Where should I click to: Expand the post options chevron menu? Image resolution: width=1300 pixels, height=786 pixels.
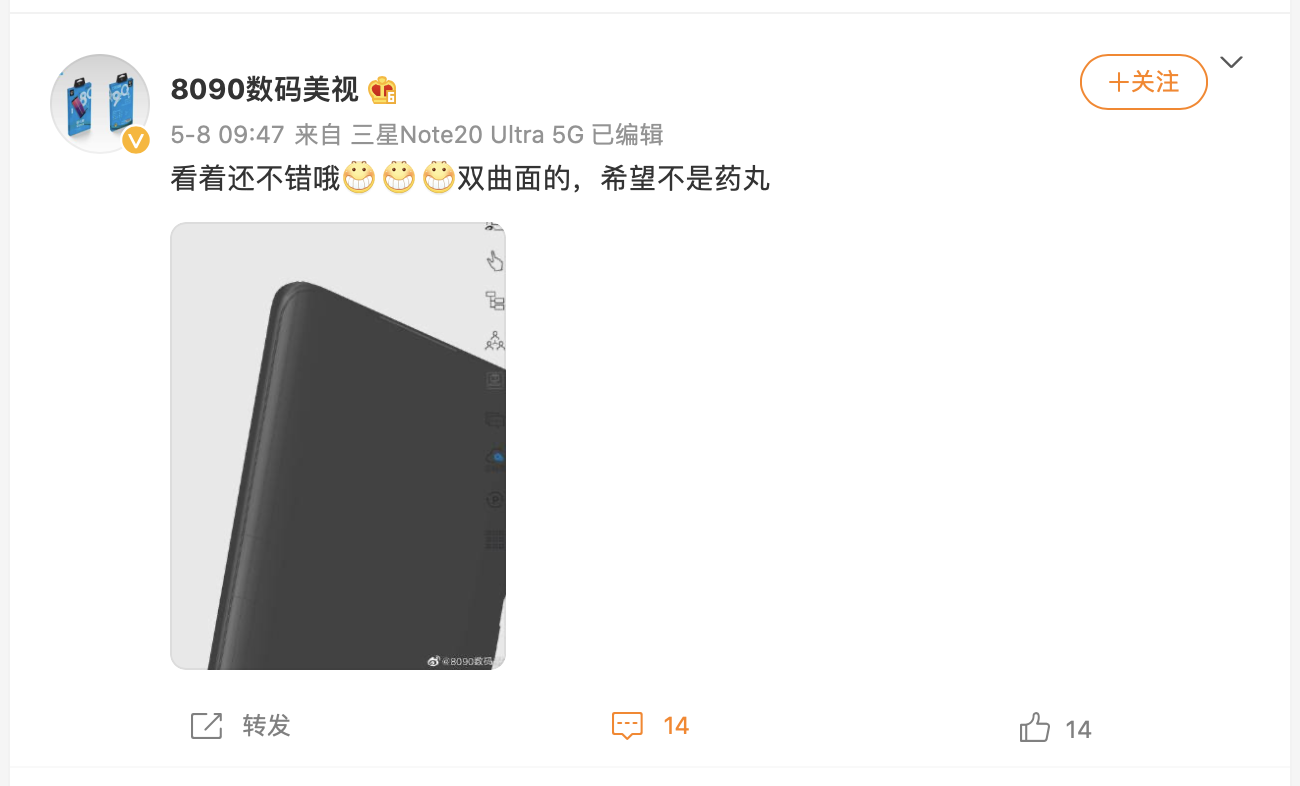1232,63
